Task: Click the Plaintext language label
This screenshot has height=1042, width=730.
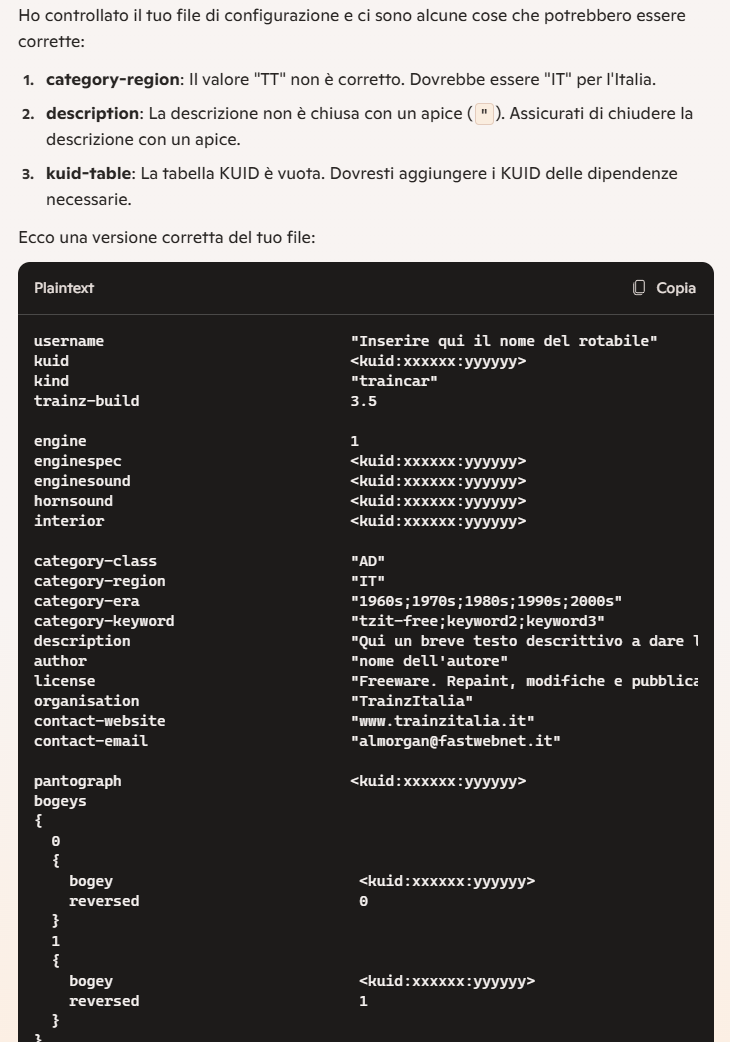Action: pos(64,288)
